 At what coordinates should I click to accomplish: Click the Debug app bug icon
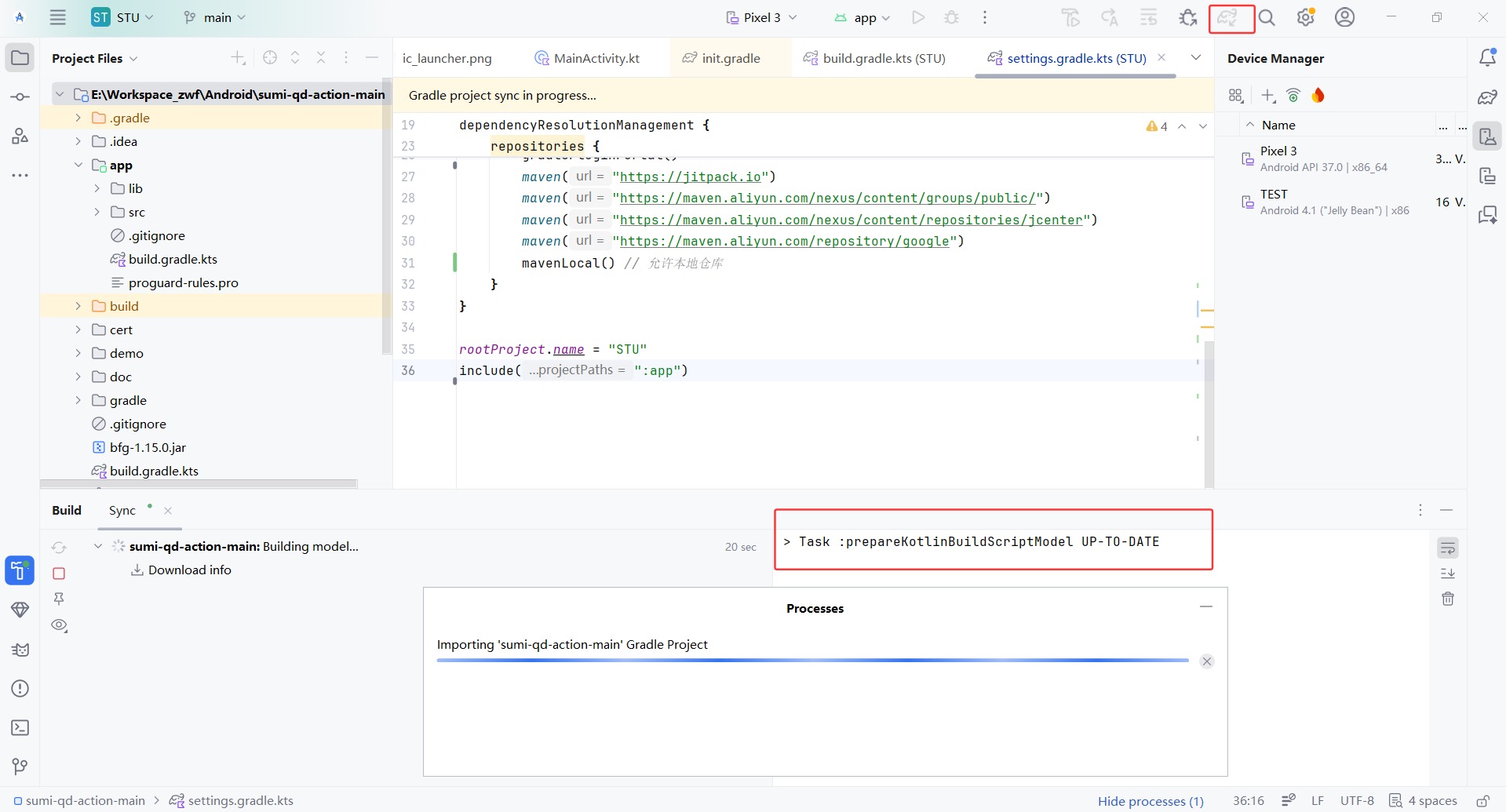(952, 17)
